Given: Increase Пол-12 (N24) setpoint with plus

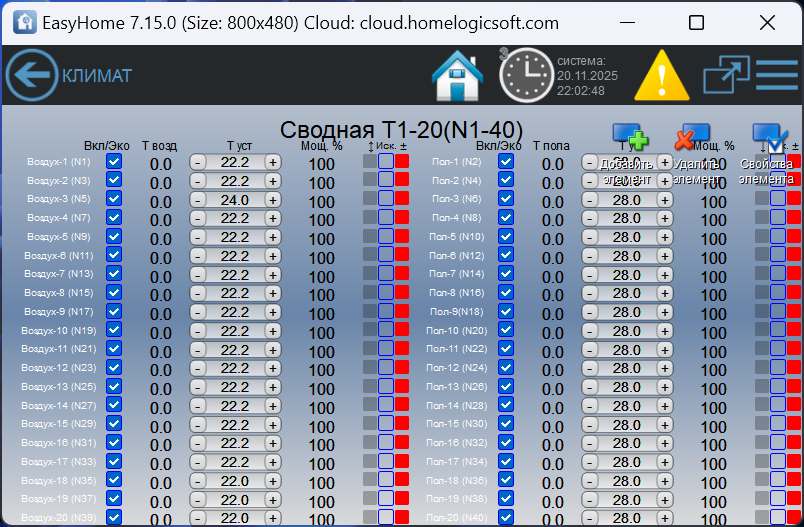Looking at the screenshot, I should [664, 369].
